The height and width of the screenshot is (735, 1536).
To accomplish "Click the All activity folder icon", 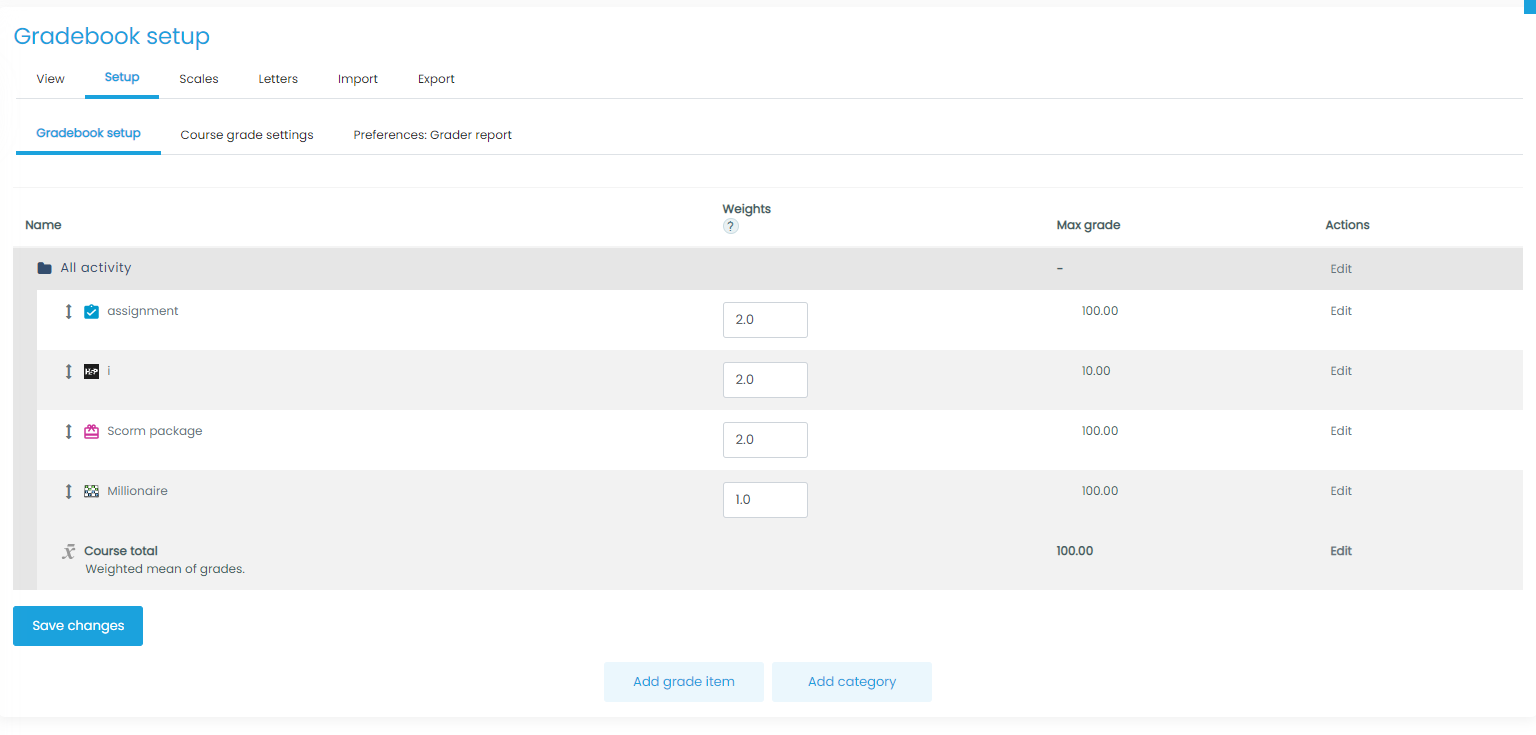I will pos(44,269).
